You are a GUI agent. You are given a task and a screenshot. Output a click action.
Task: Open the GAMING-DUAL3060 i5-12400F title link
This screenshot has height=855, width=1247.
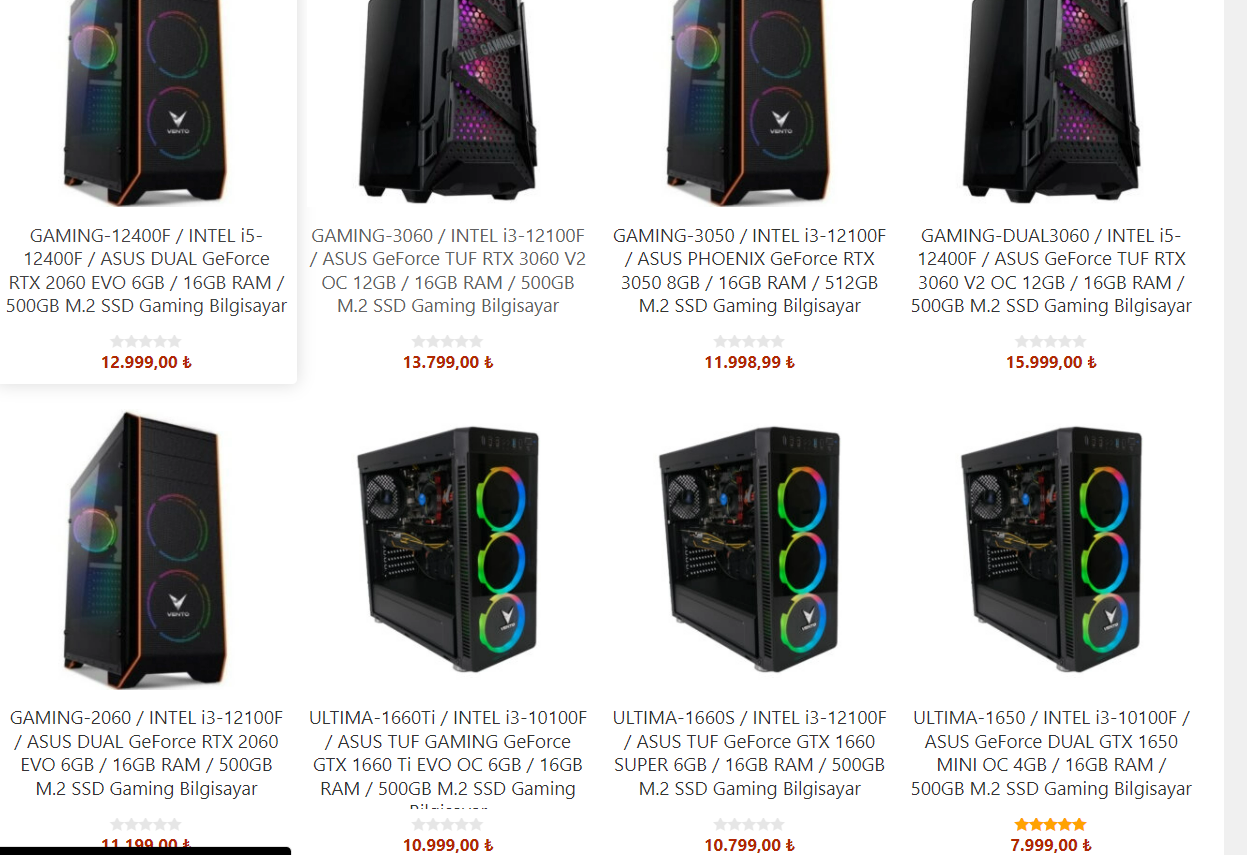pyautogui.click(x=1052, y=271)
